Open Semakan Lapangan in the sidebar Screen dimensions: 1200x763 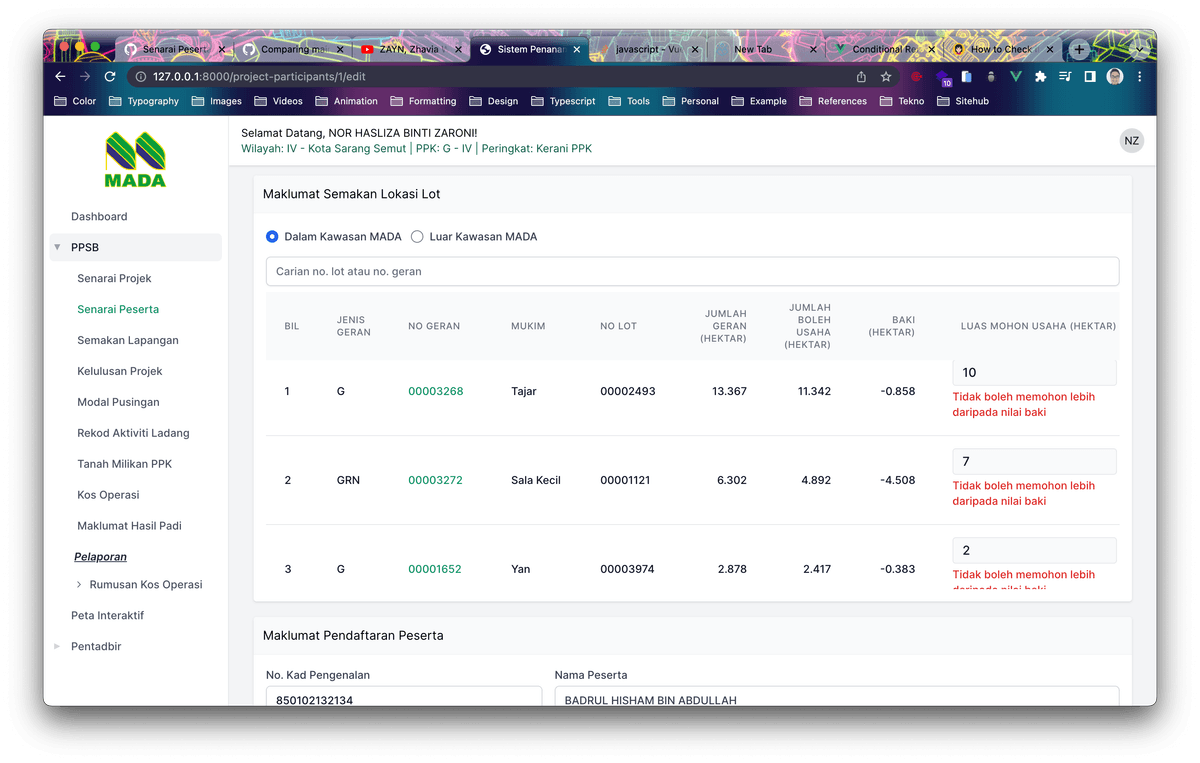pyautogui.click(x=127, y=340)
